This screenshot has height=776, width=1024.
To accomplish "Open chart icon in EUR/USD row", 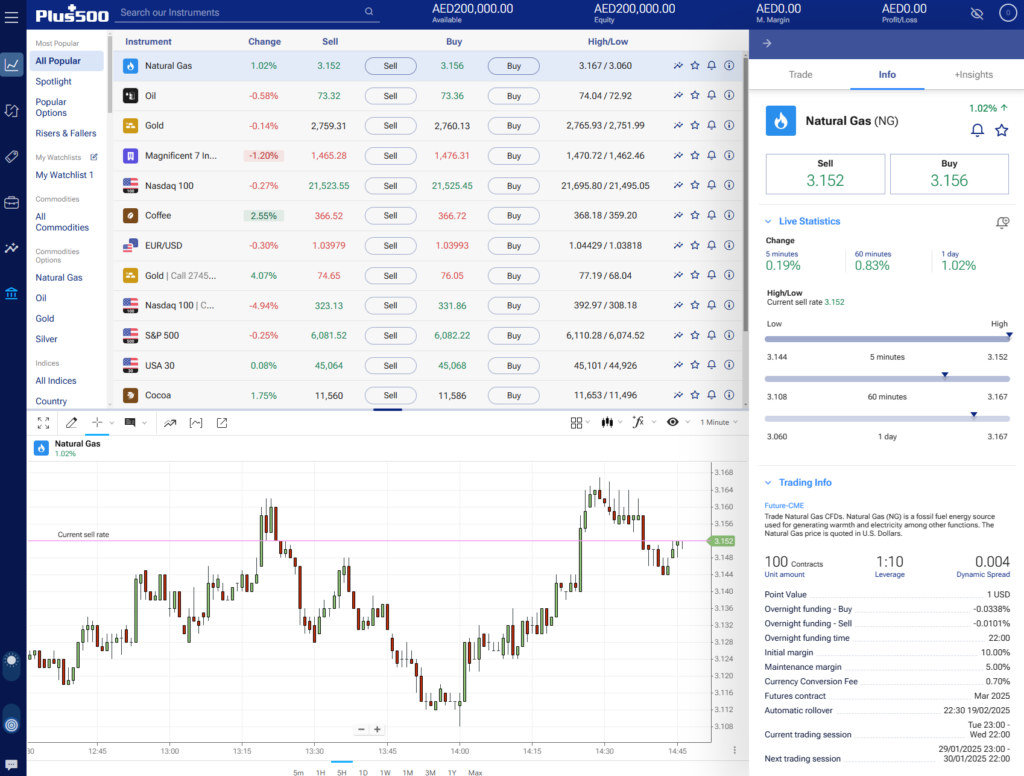I will click(678, 245).
